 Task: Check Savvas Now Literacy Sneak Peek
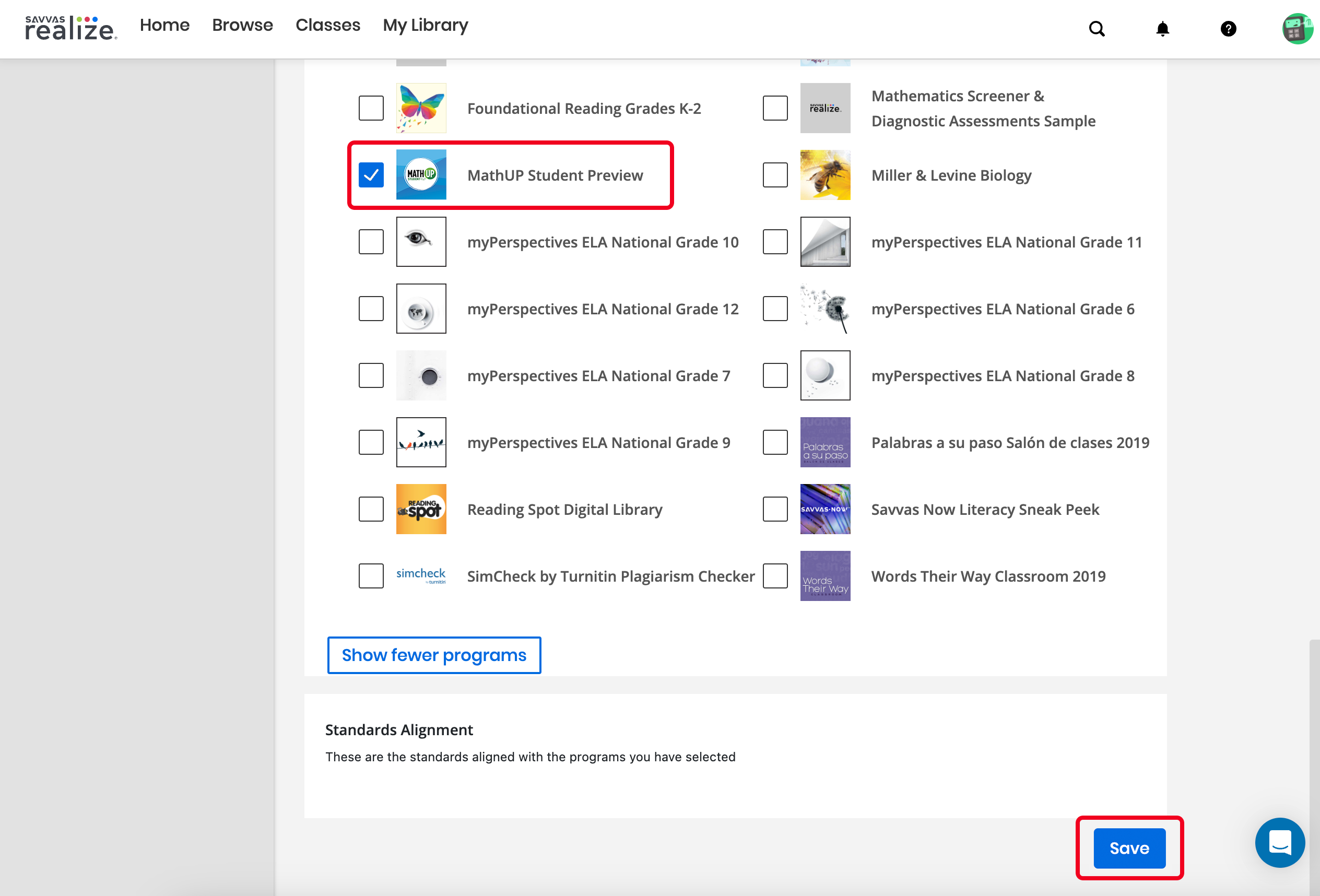click(775, 509)
